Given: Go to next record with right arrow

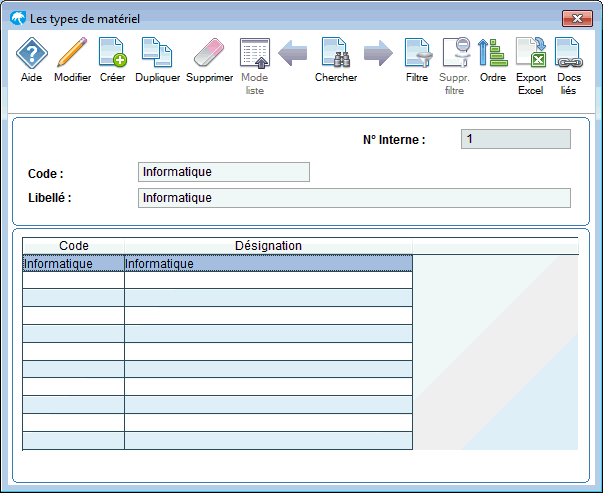Looking at the screenshot, I should (378, 53).
